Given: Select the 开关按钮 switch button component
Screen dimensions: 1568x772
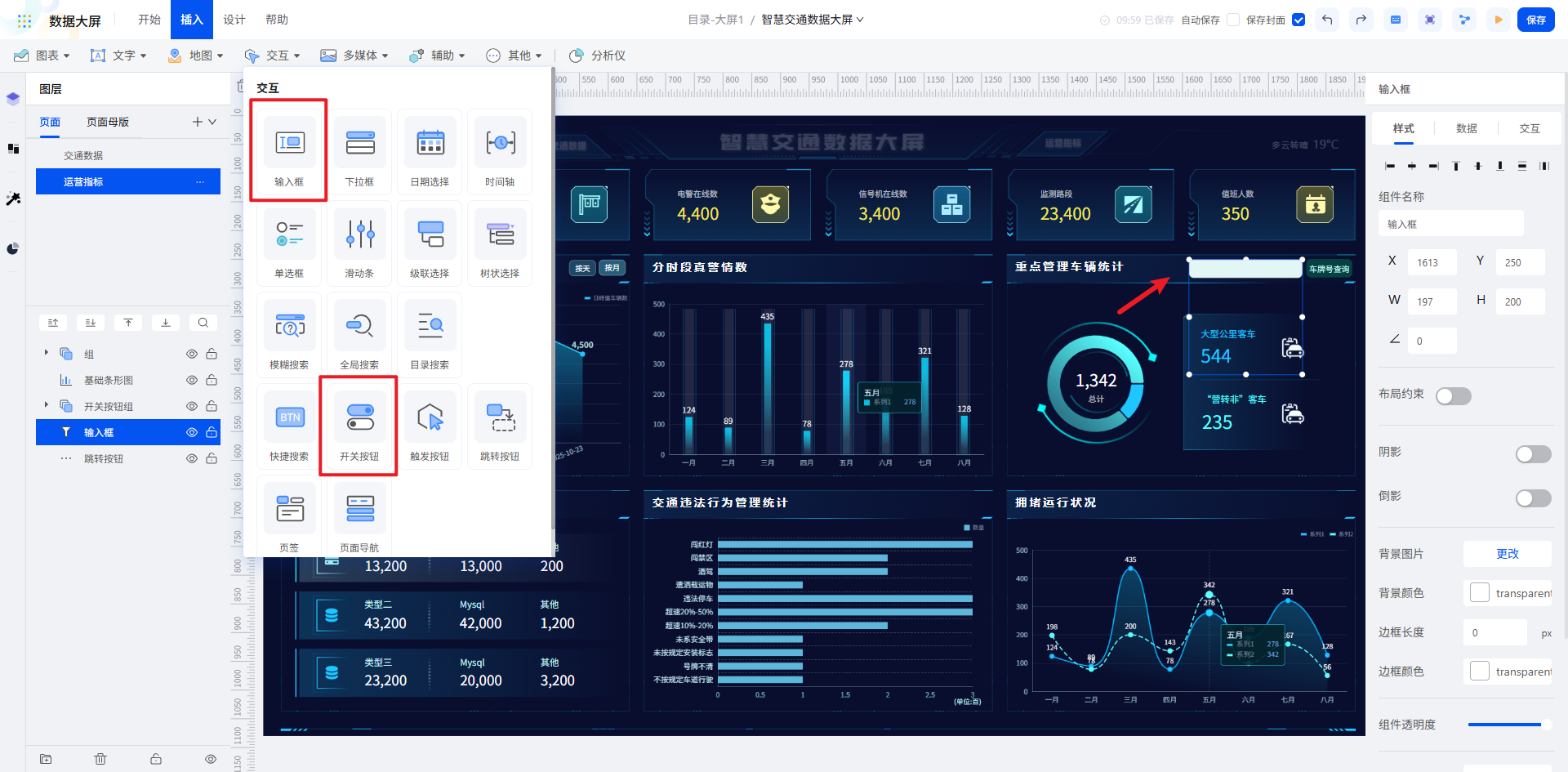Looking at the screenshot, I should click(359, 426).
